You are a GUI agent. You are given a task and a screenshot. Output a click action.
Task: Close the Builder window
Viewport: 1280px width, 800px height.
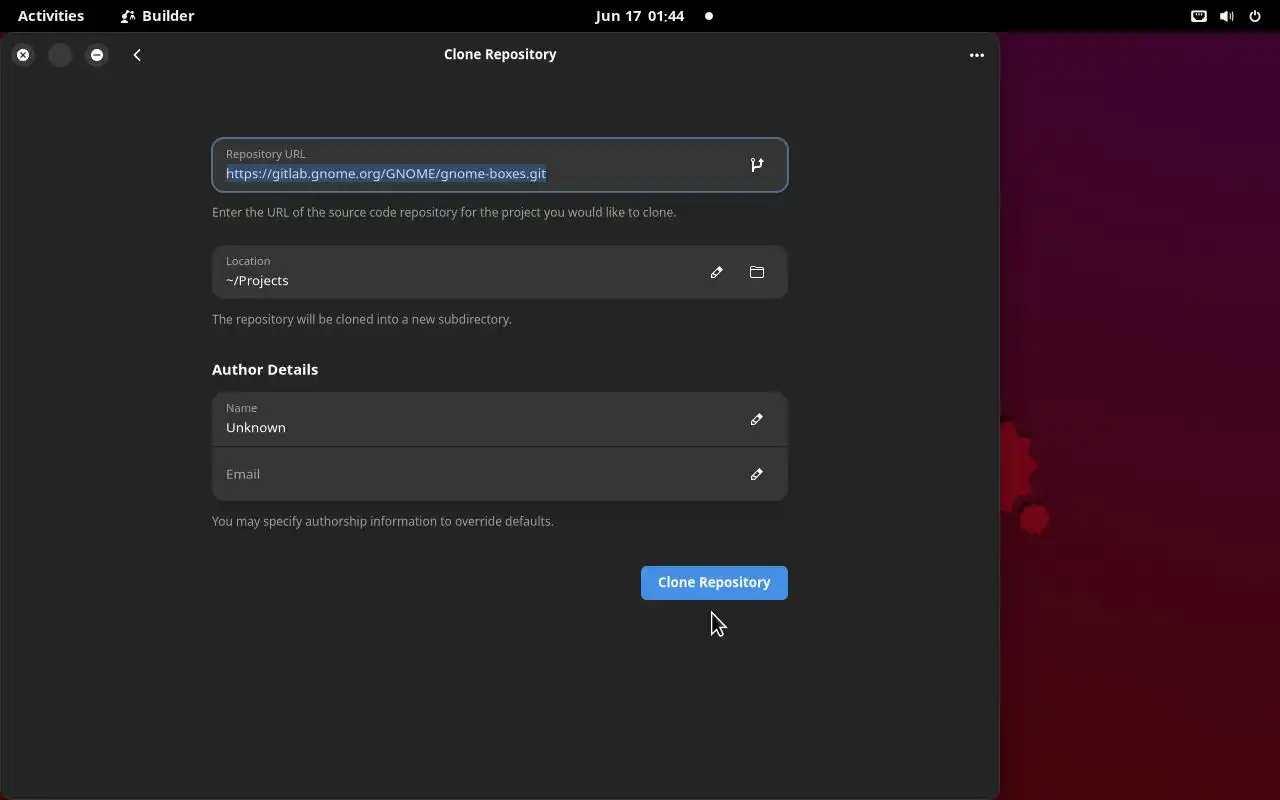click(23, 55)
